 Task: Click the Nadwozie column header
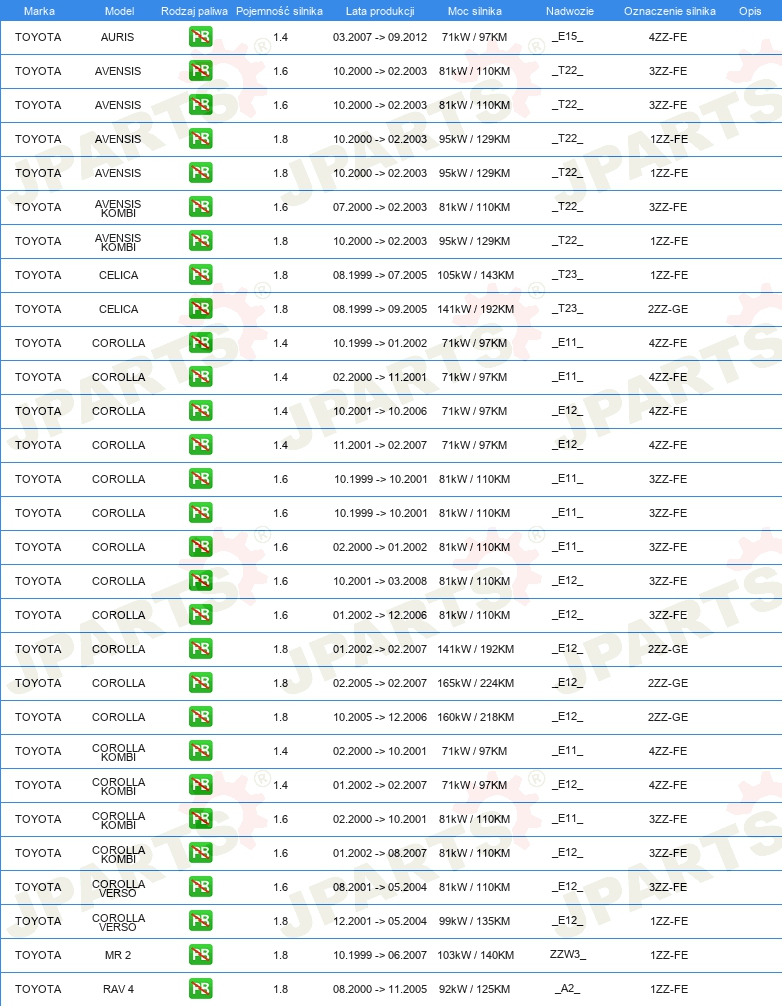coord(570,11)
